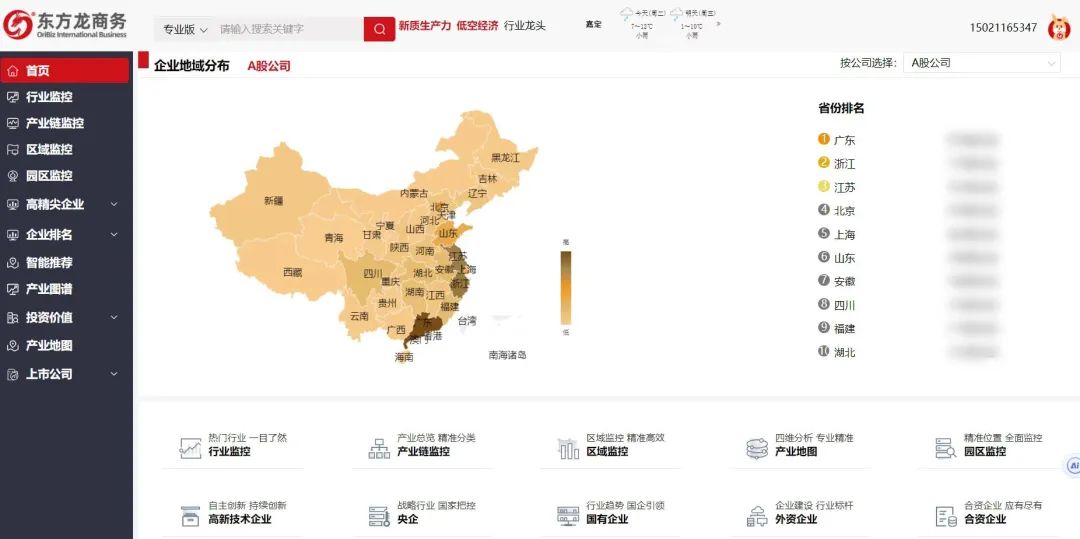This screenshot has width=1080, height=539.
Task: Click the map density color legend bar
Action: tap(566, 287)
